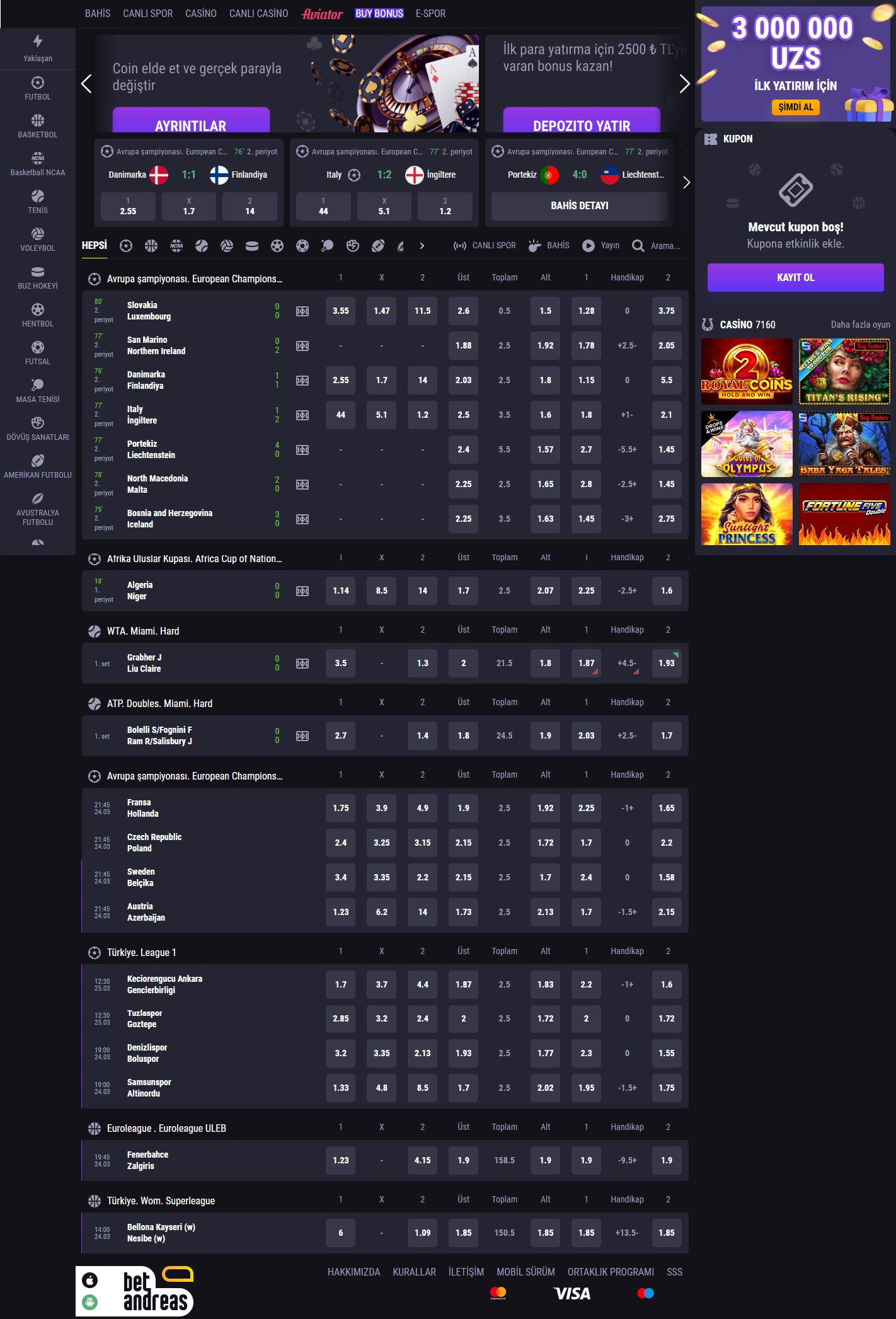This screenshot has height=1319, width=896.
Task: Go to previous promo banner
Action: click(x=86, y=84)
